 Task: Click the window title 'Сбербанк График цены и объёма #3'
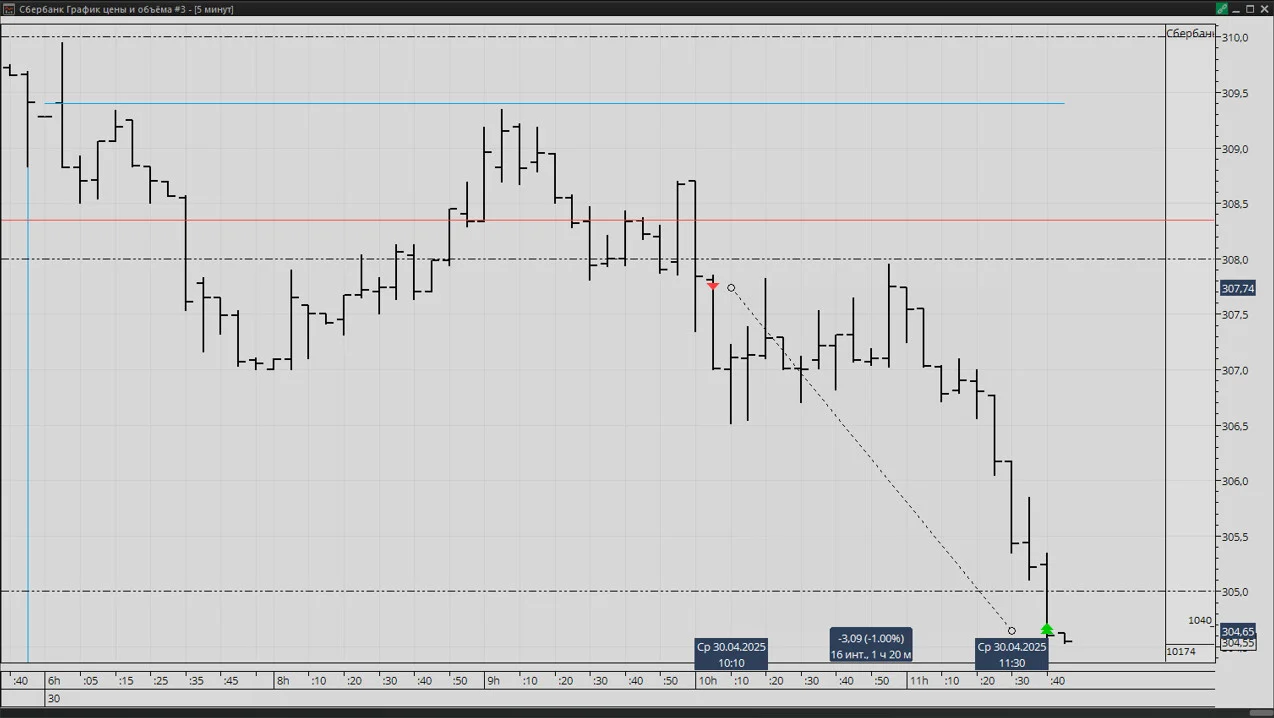(105, 9)
